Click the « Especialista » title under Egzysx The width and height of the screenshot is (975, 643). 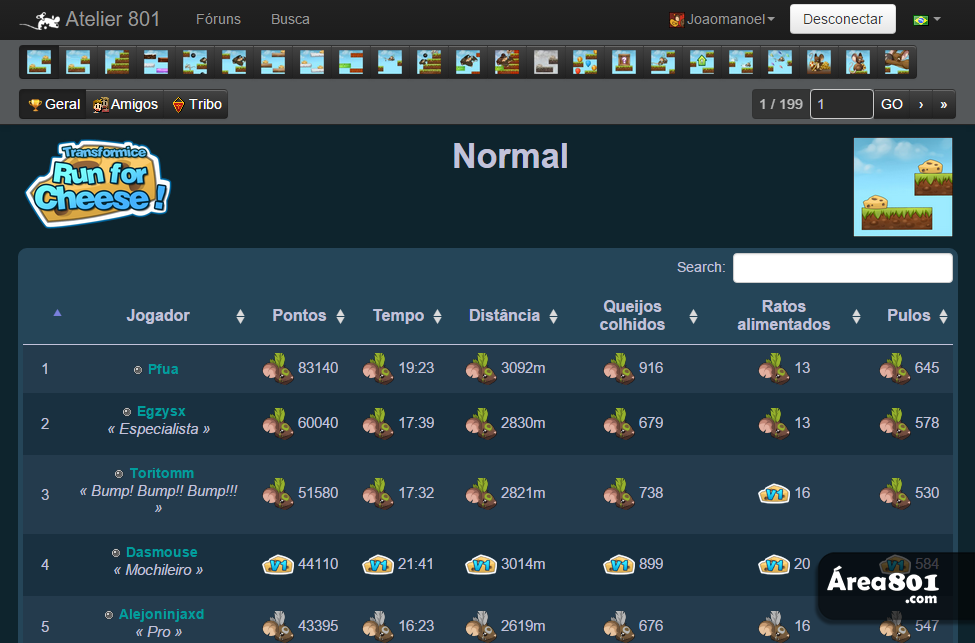click(x=159, y=429)
